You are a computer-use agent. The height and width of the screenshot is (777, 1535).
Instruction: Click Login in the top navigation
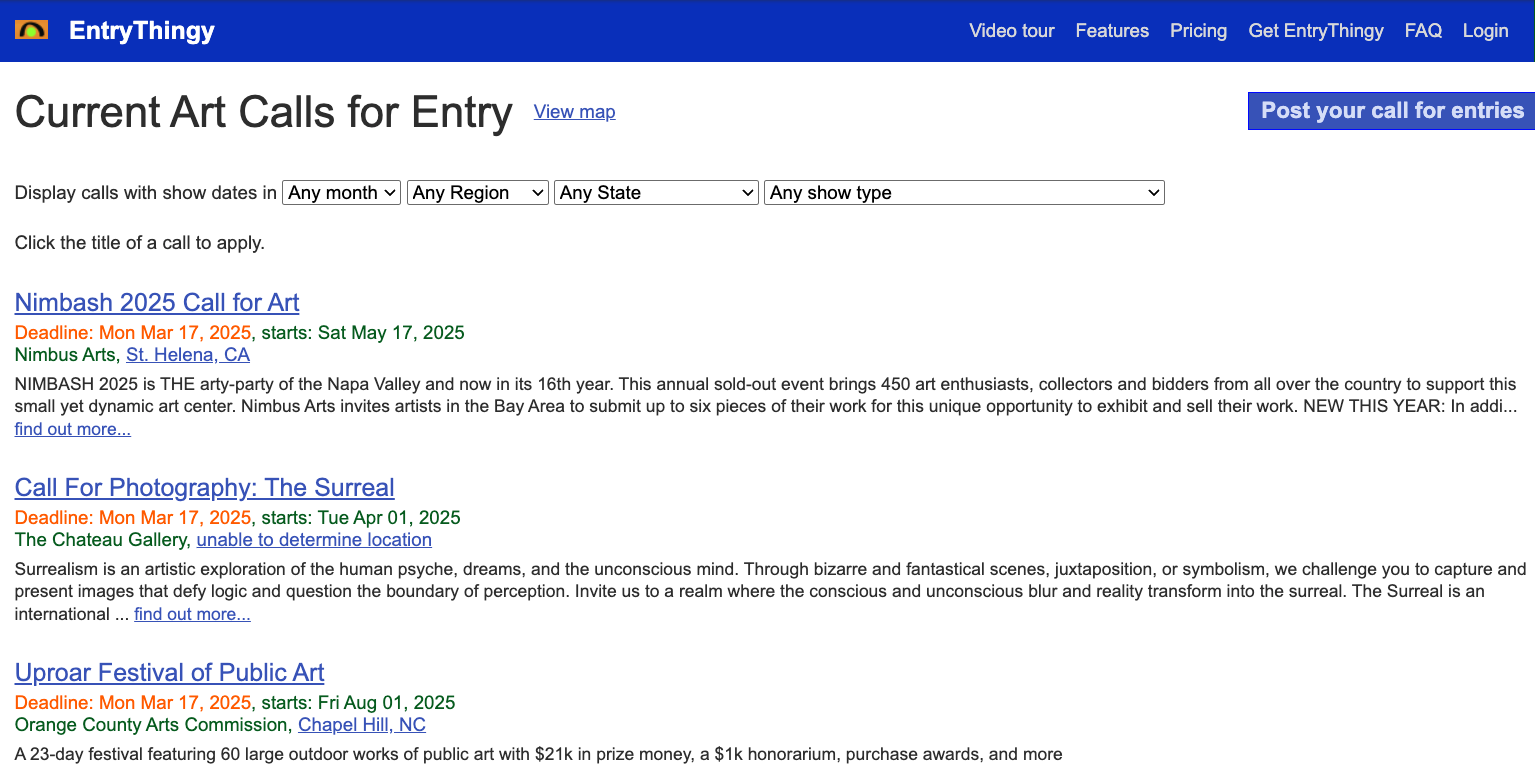(x=1485, y=31)
